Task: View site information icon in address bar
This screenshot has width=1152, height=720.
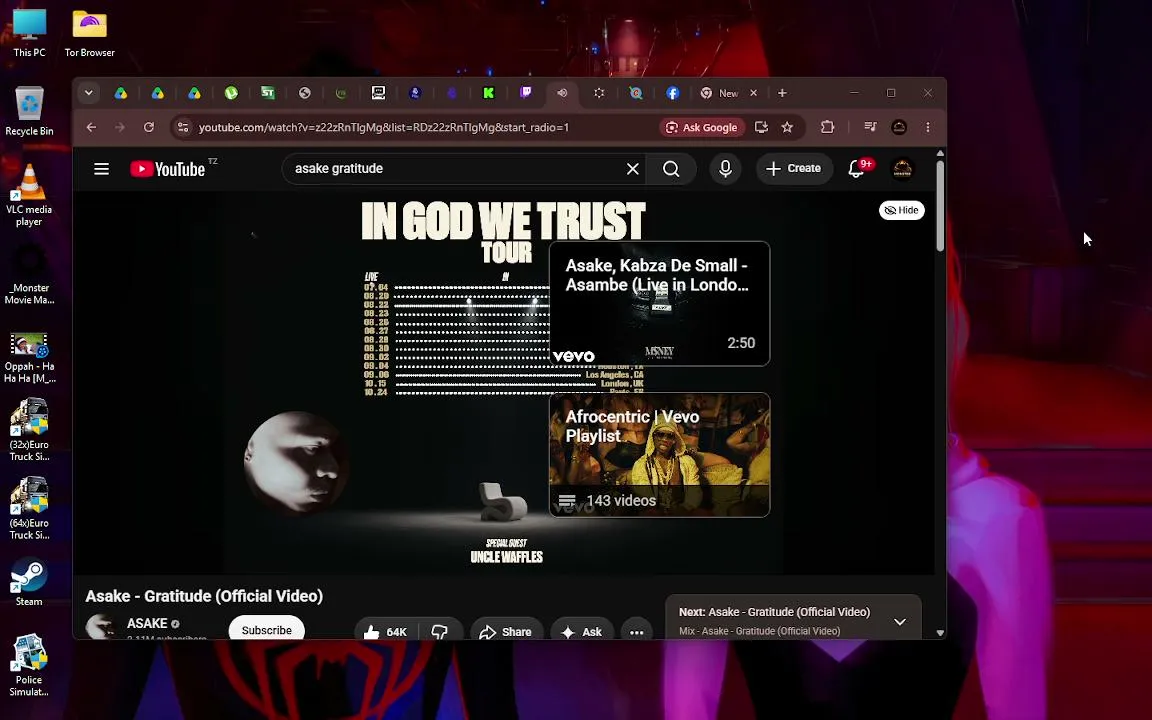Action: point(183,127)
